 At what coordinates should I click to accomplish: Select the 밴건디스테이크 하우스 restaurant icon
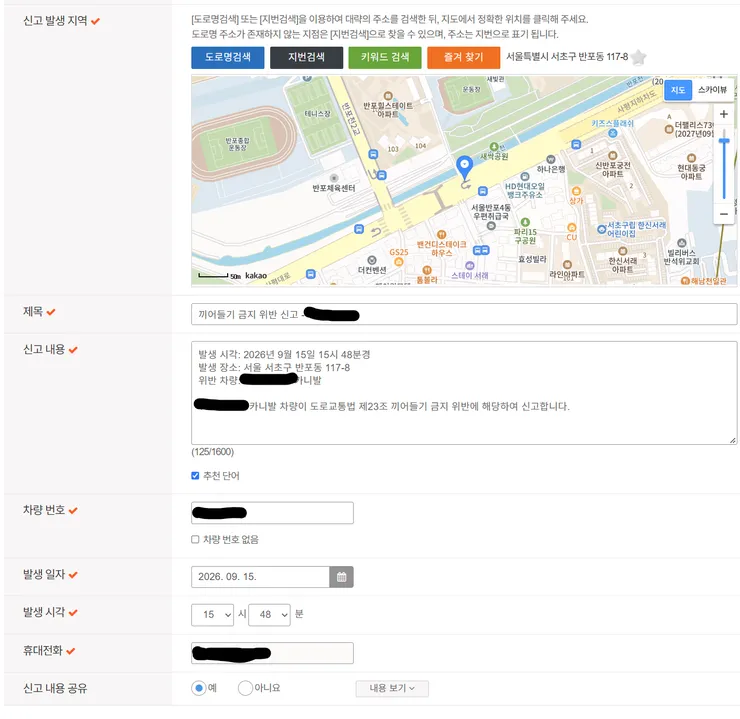441,234
